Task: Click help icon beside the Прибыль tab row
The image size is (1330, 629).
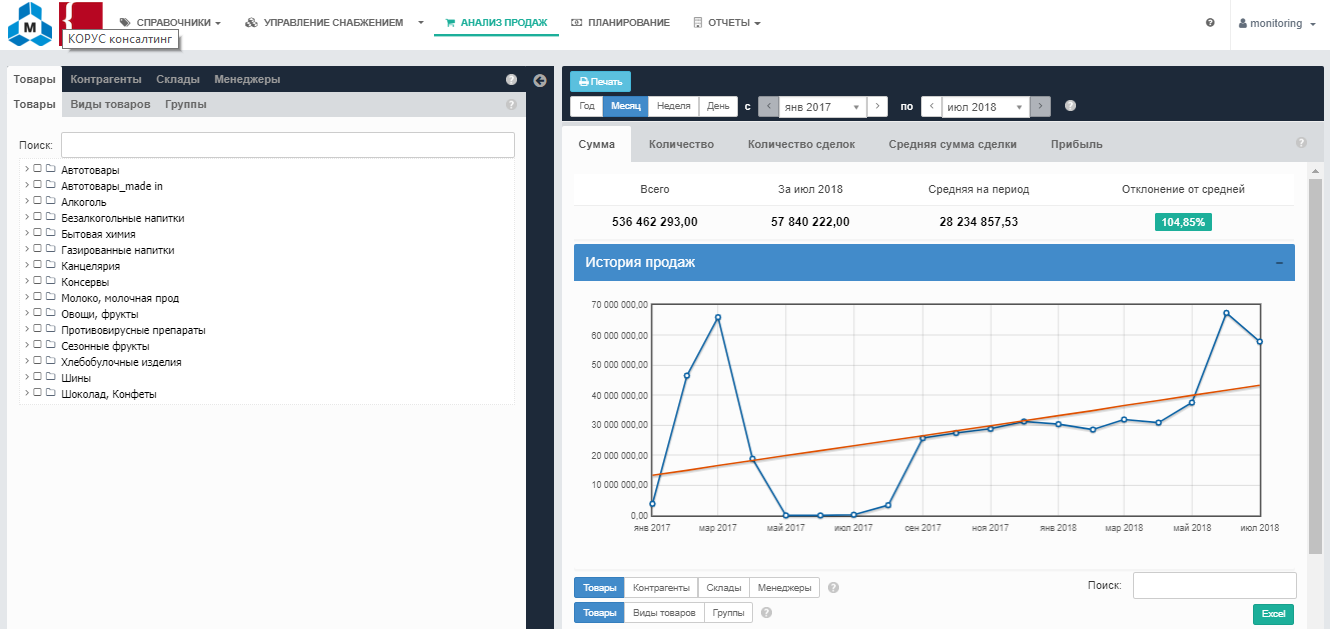Action: pyautogui.click(x=1301, y=143)
